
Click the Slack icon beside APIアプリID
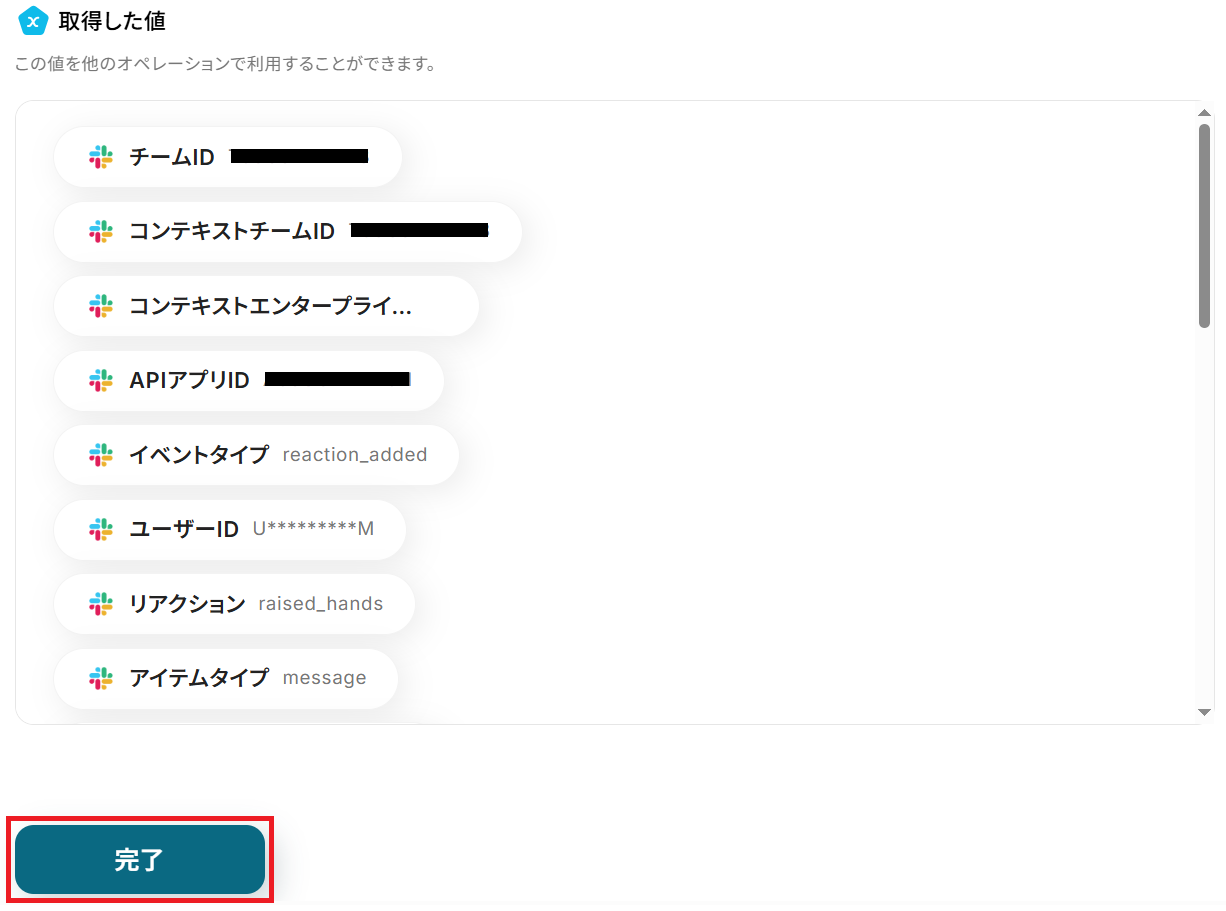point(101,380)
